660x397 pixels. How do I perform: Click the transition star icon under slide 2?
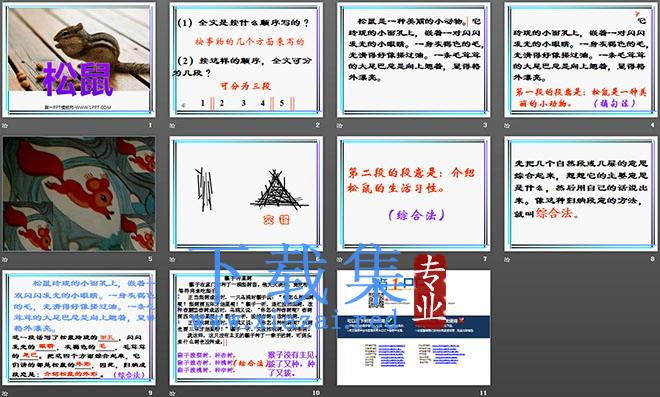coord(173,125)
